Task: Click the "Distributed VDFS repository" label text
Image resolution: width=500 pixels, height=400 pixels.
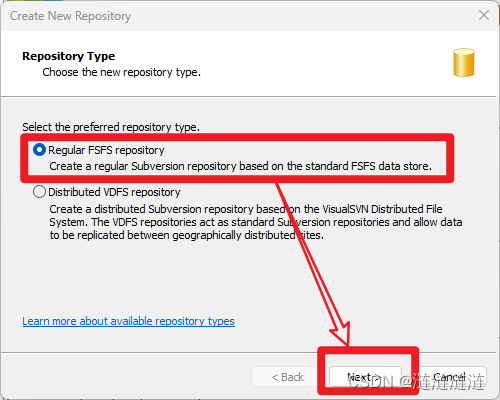Action: pyautogui.click(x=114, y=192)
